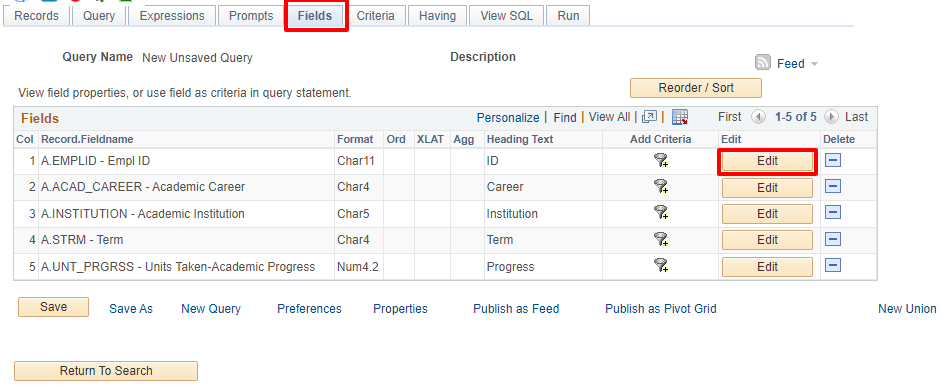Go to the next row with the right arrow
The image size is (942, 387).
coord(831,117)
